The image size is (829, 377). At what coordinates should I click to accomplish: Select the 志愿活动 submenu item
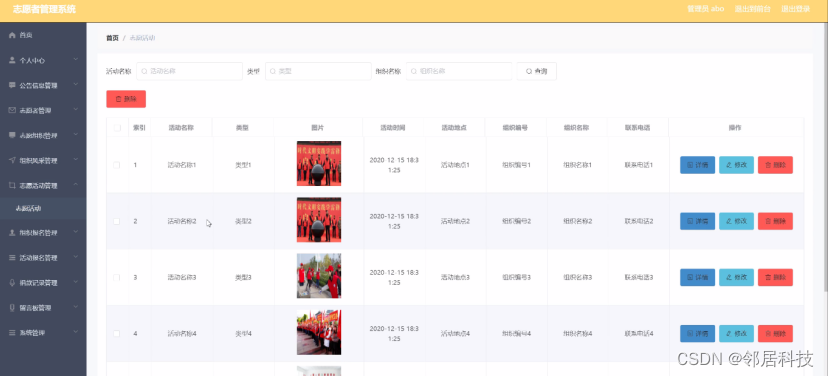pyautogui.click(x=43, y=208)
